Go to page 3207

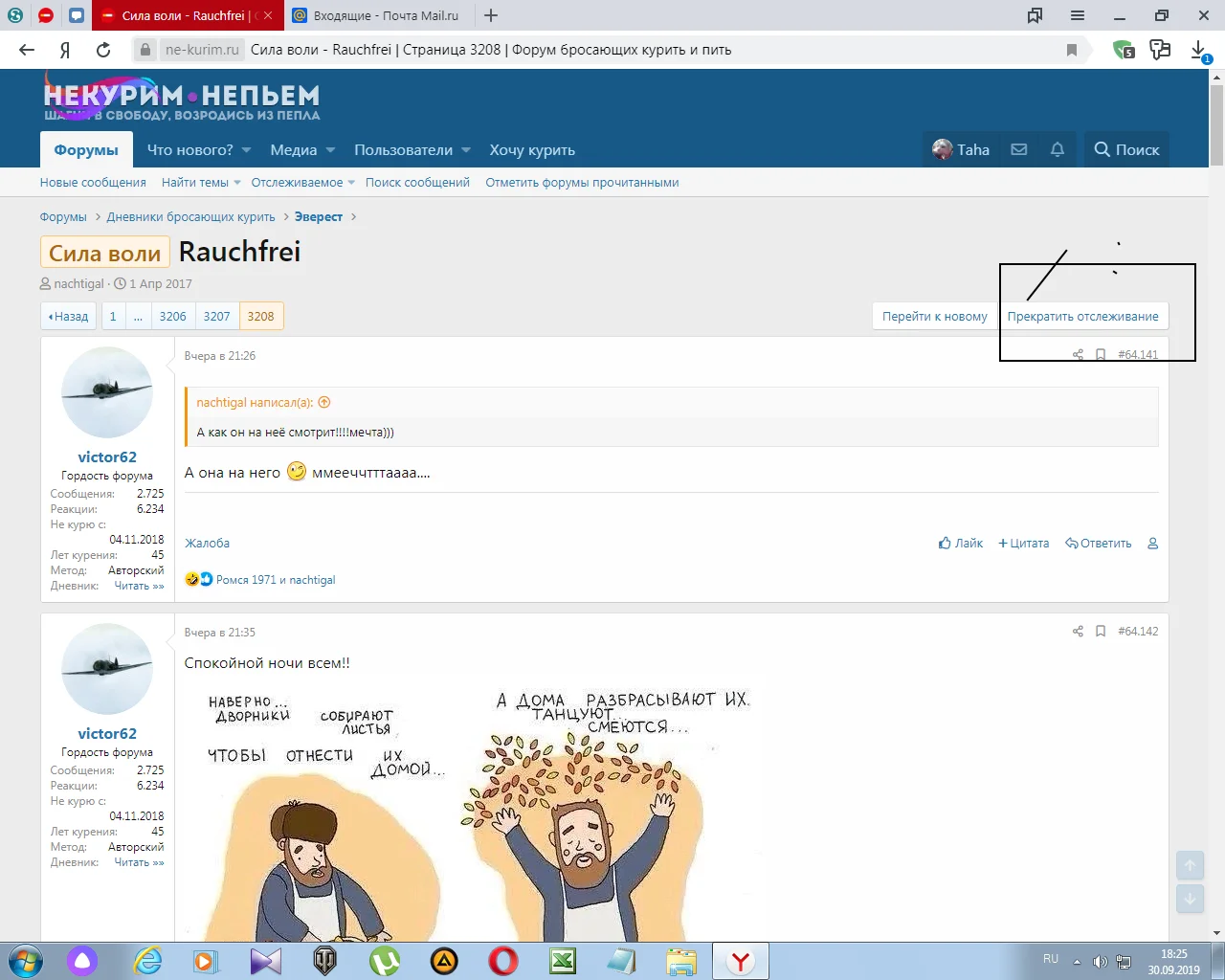tap(217, 317)
